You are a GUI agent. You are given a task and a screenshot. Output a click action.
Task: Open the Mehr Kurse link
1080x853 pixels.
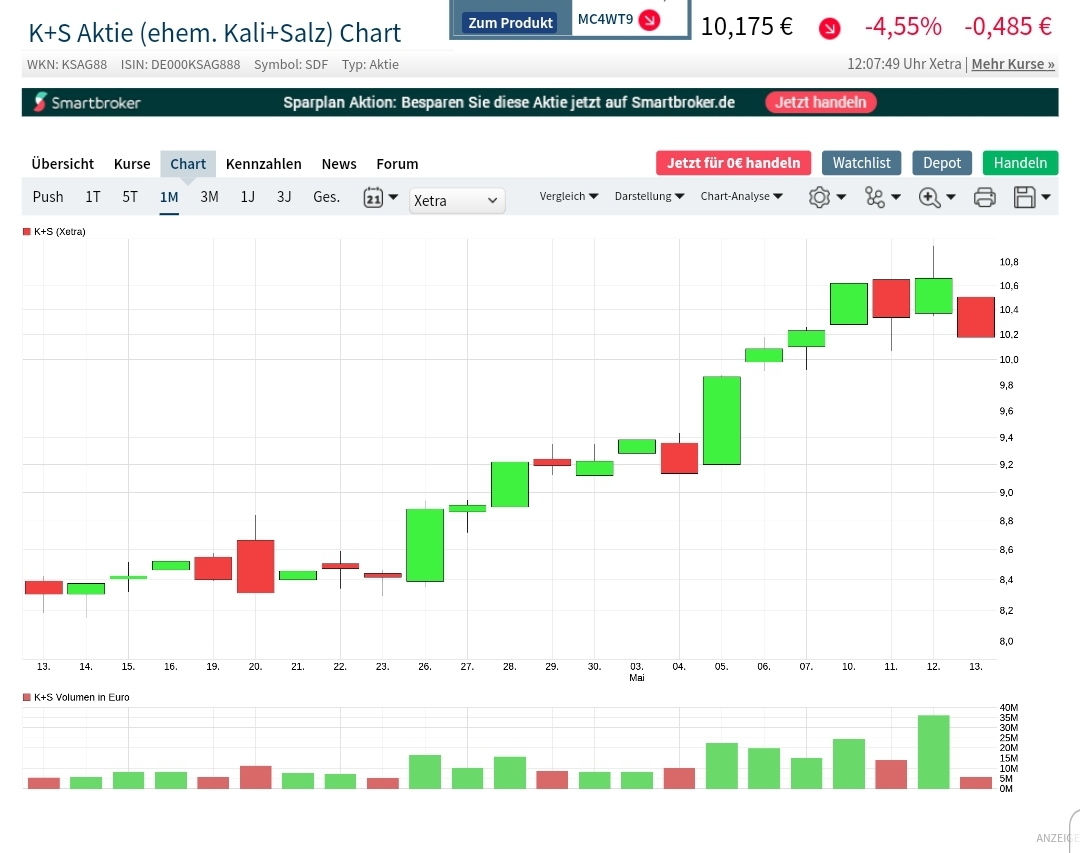(1012, 64)
